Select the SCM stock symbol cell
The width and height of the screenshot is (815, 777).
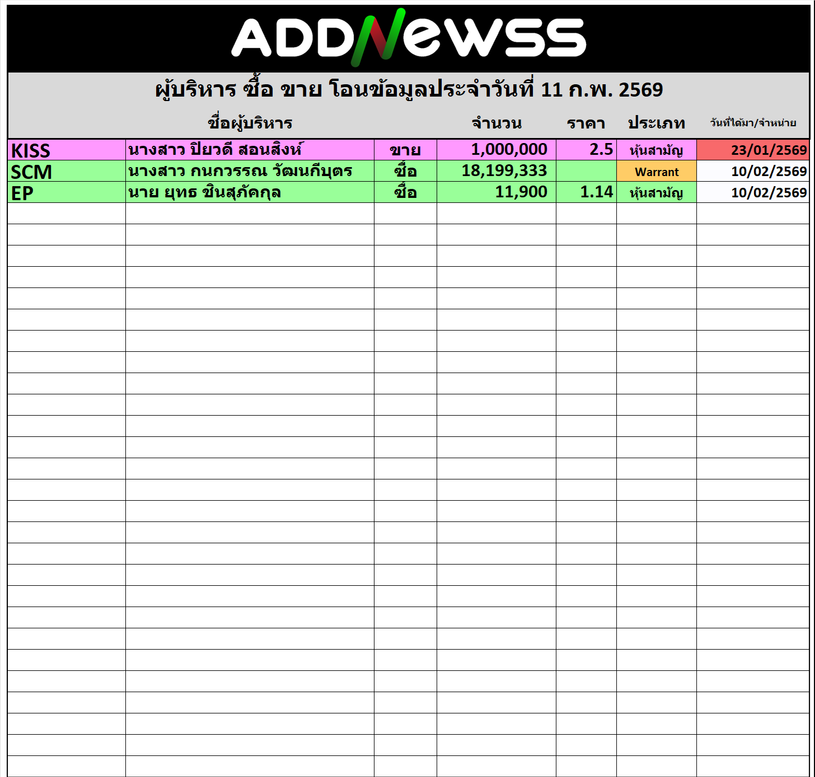(x=66, y=171)
